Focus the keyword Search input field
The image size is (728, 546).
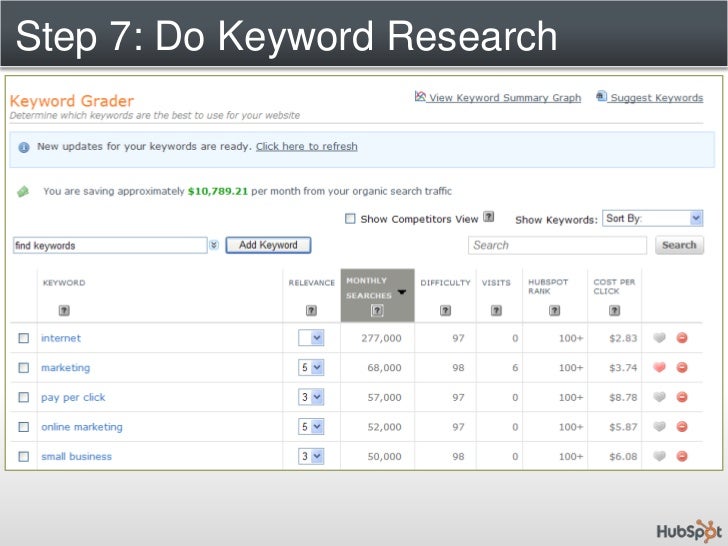557,245
